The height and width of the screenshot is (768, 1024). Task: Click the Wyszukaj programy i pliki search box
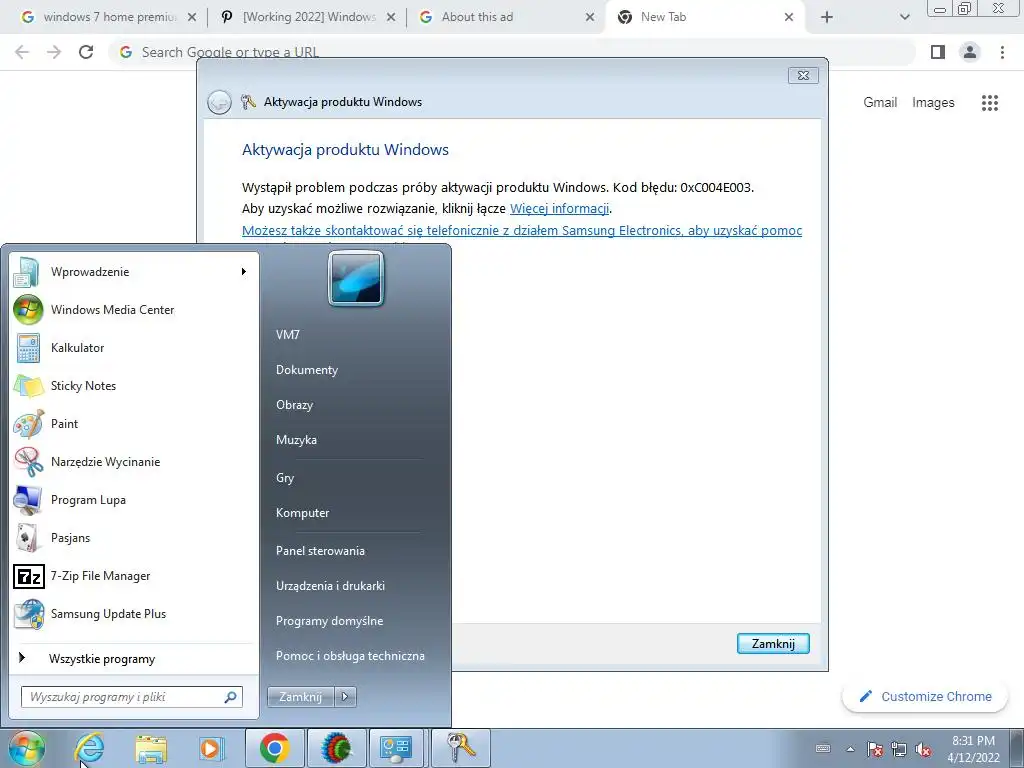(131, 697)
